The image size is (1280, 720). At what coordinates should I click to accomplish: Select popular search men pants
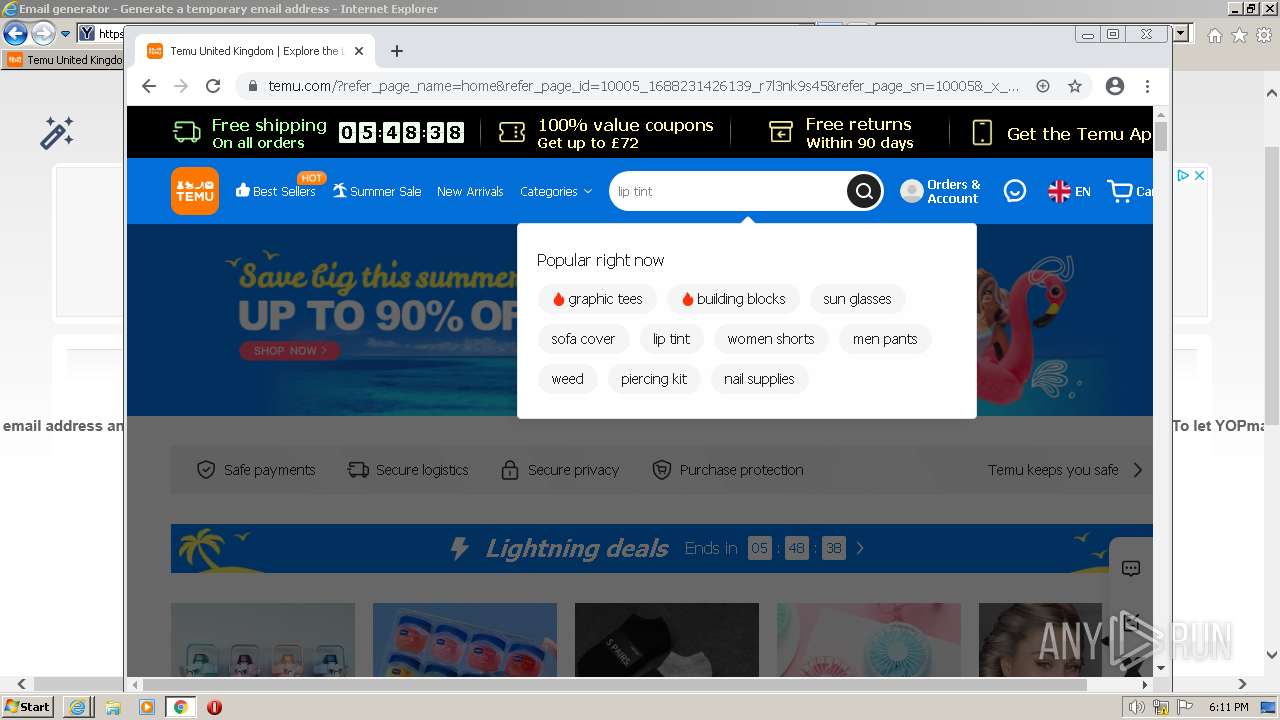[885, 339]
